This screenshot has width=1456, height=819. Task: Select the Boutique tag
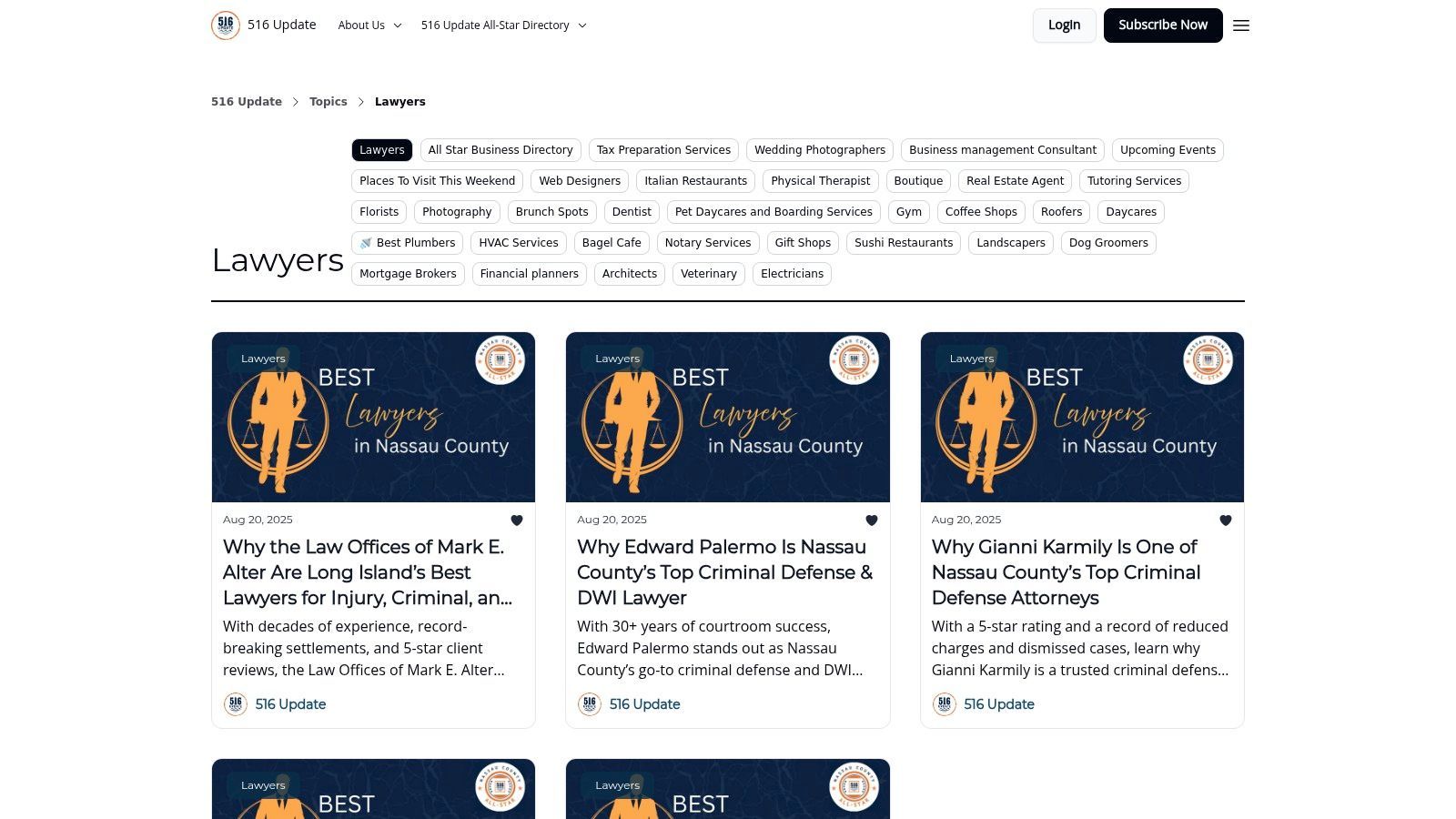tap(918, 181)
